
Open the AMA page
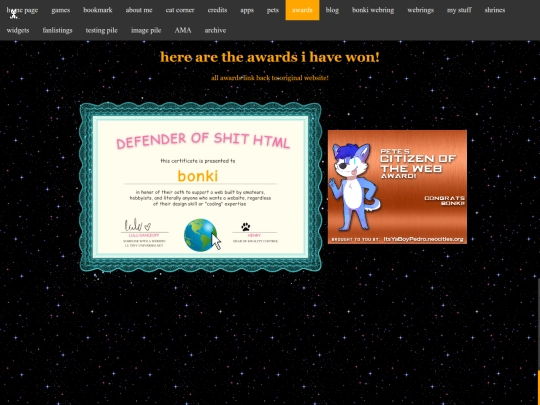(x=183, y=30)
